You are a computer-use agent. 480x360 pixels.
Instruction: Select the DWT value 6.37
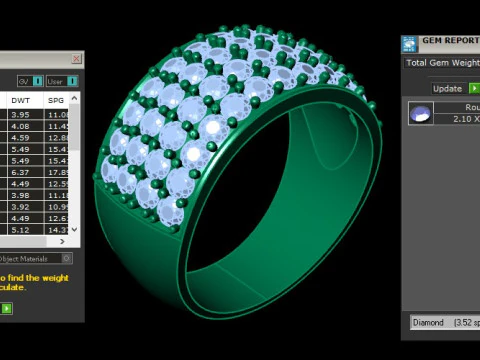(20, 172)
